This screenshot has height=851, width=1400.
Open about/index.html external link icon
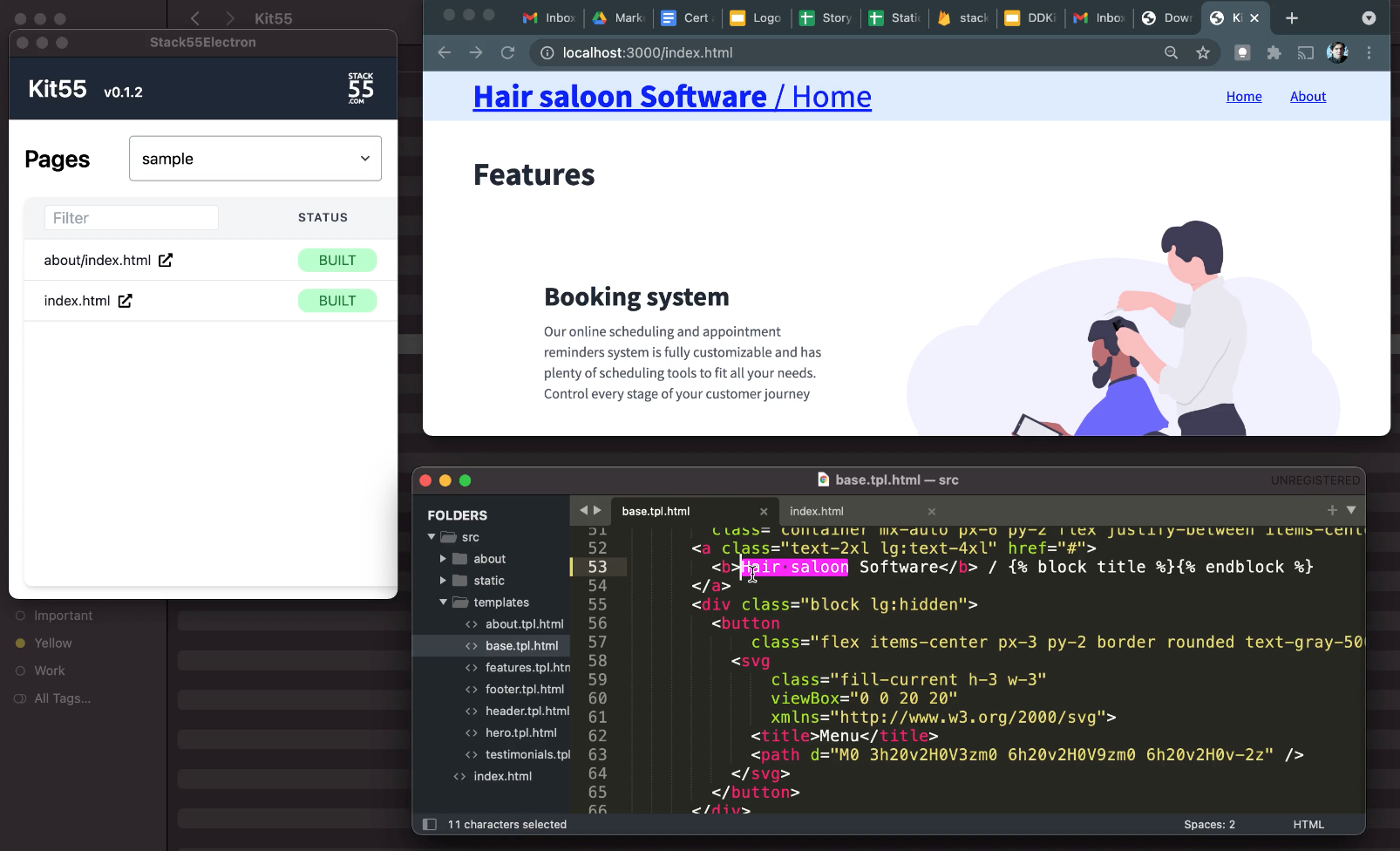click(x=166, y=260)
